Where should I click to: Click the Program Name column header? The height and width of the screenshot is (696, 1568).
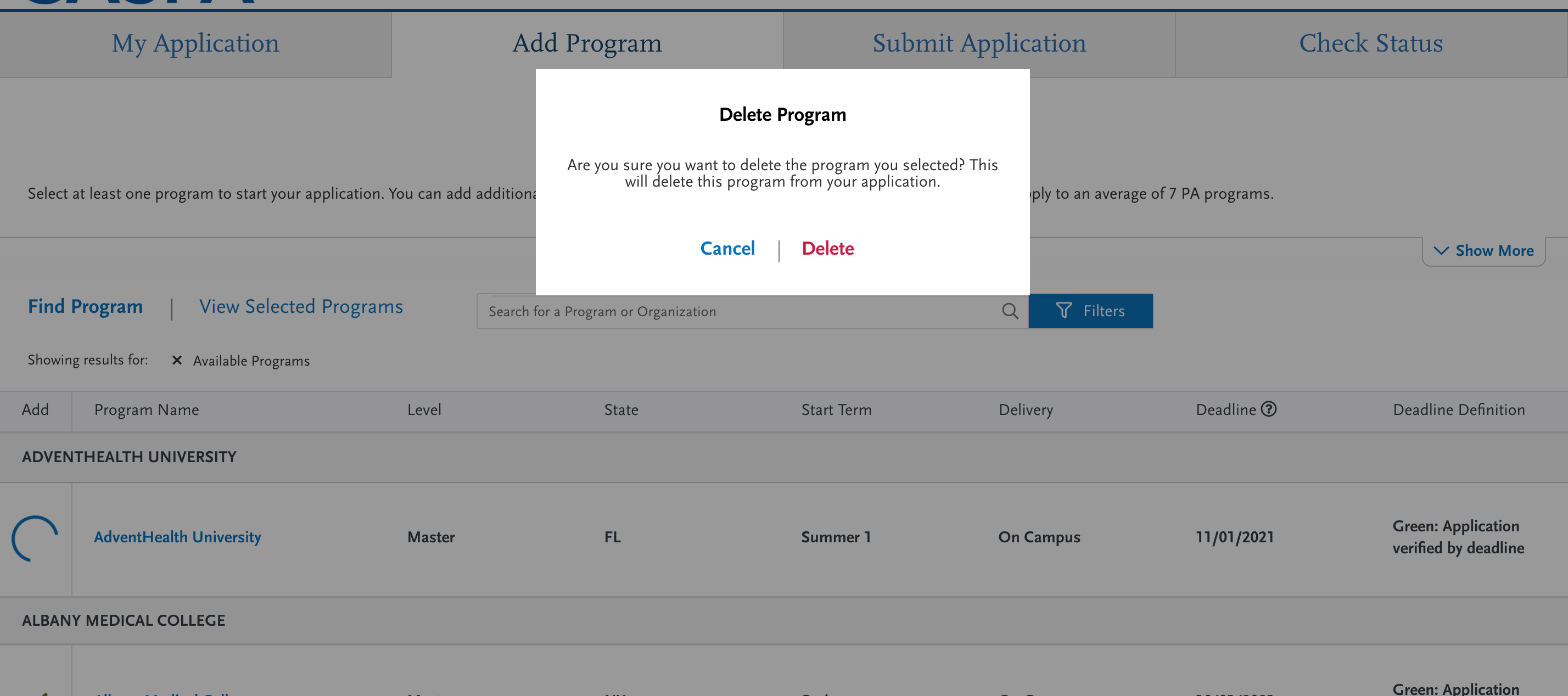point(147,410)
